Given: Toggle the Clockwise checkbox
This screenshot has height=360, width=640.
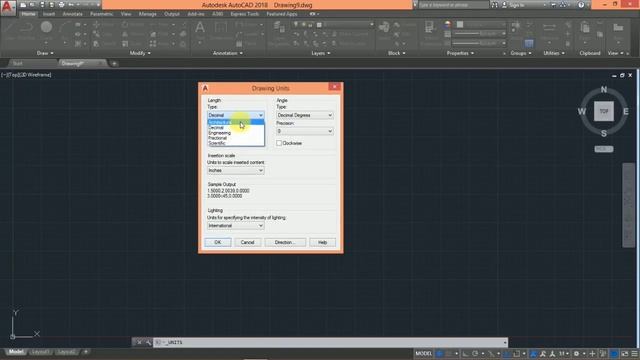Looking at the screenshot, I should (279, 143).
